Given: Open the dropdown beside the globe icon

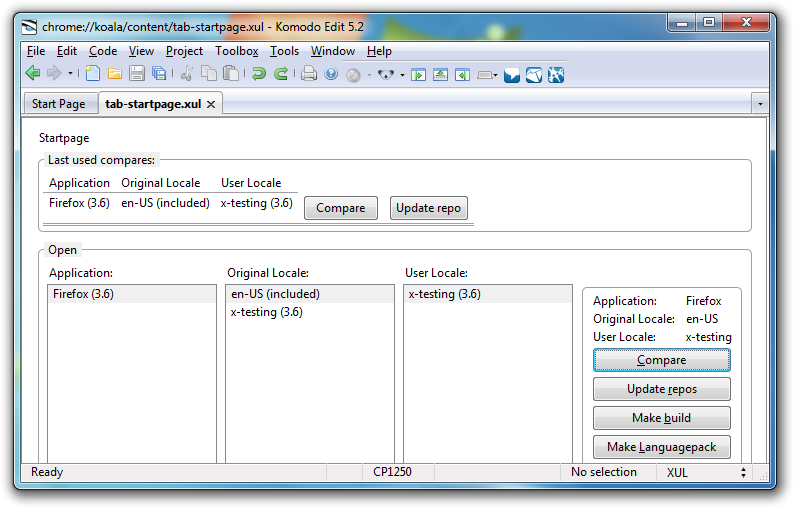Looking at the screenshot, I should pyautogui.click(x=369, y=75).
